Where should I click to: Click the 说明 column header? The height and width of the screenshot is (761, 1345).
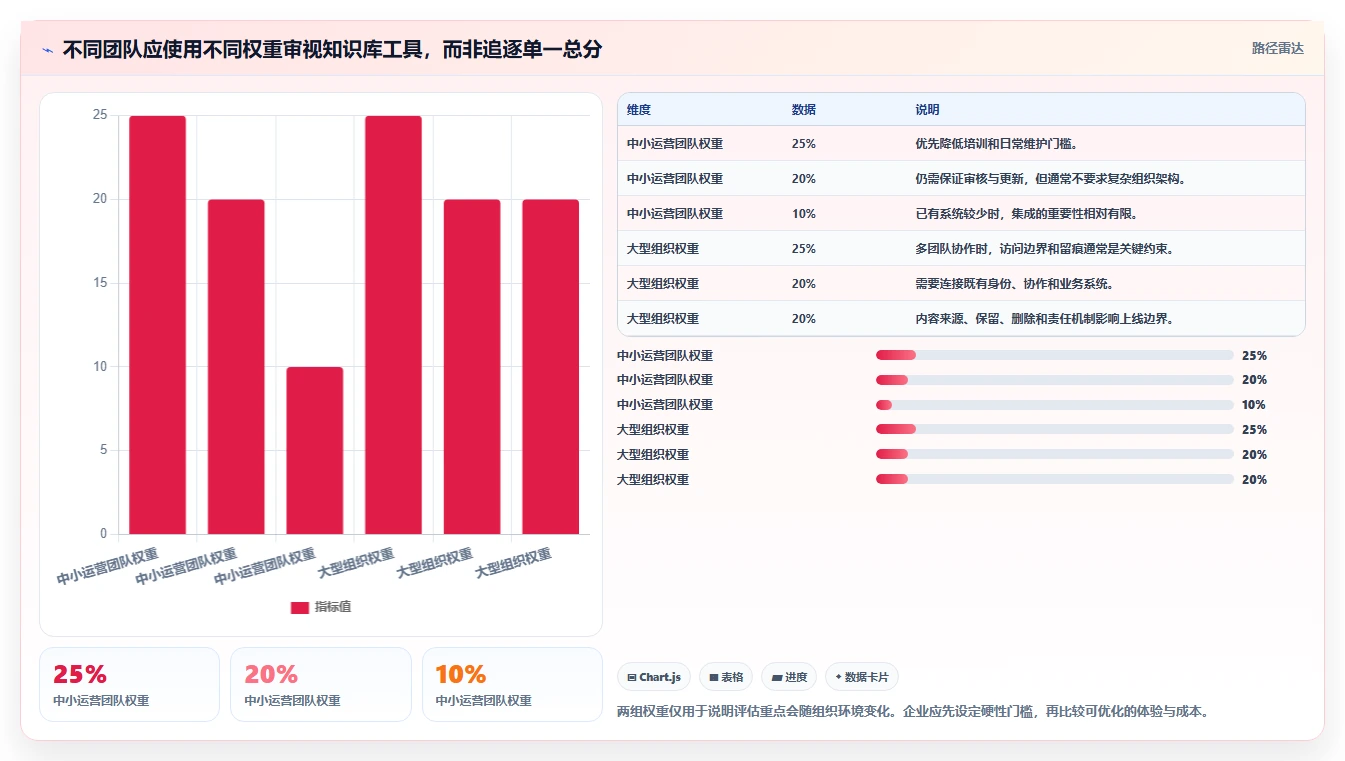(x=927, y=110)
